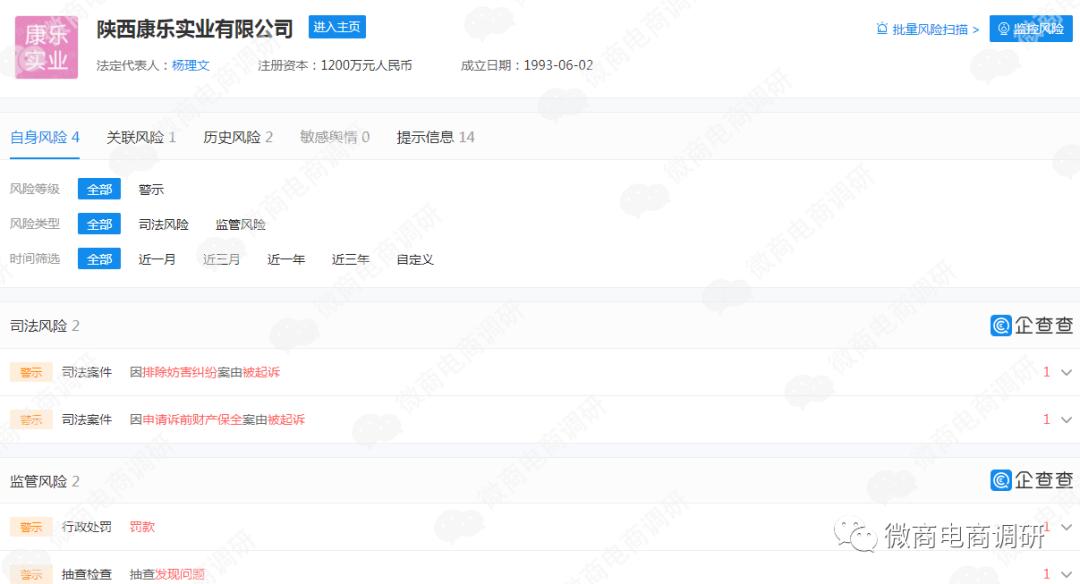The image size is (1080, 584).
Task: Open the 抽查发现问题 inspection detail
Action: click(167, 574)
